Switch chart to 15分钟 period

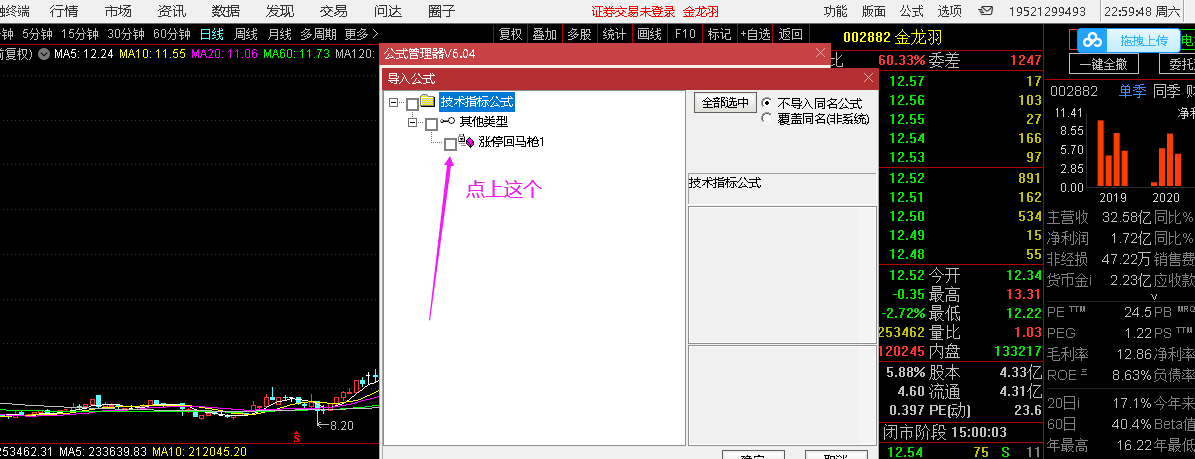80,34
